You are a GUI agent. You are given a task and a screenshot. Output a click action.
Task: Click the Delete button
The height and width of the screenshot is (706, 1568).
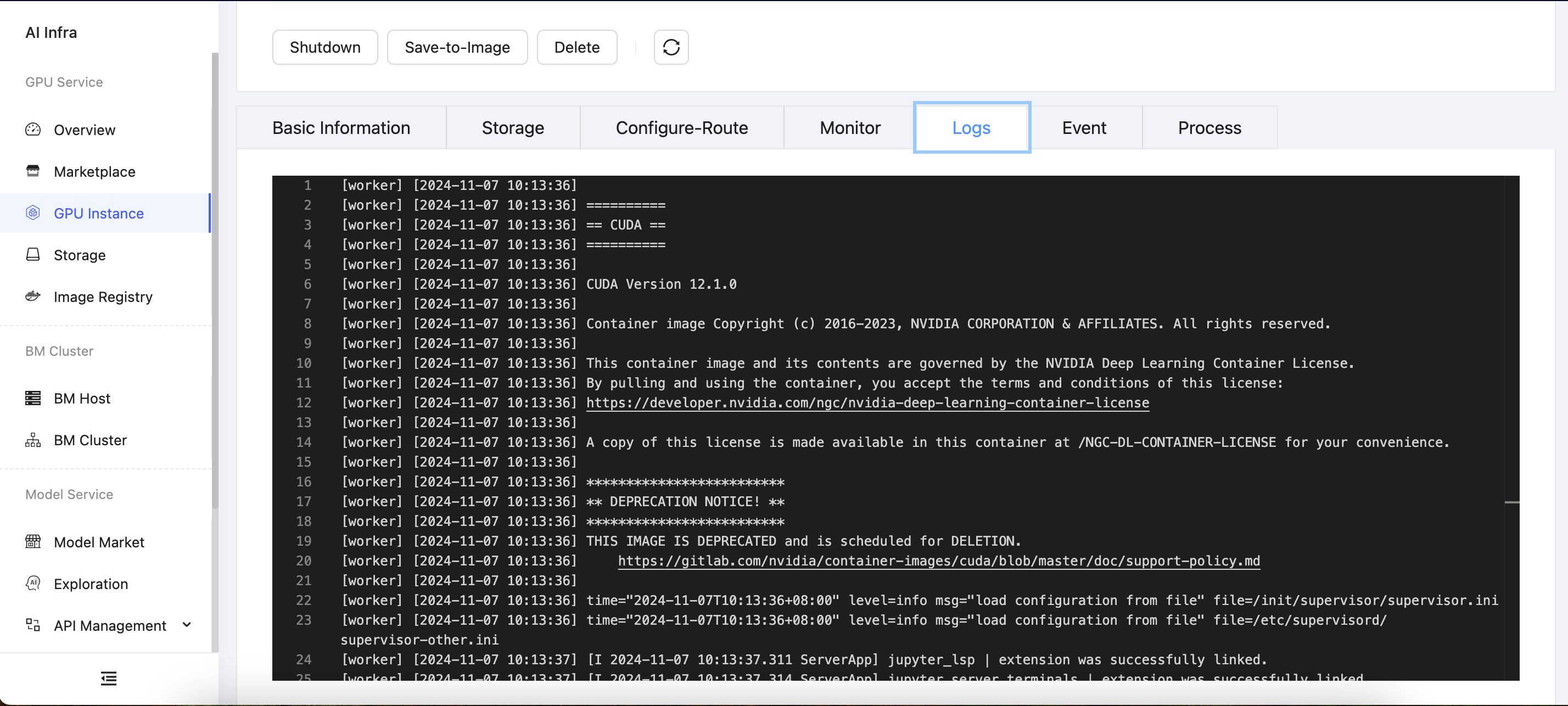[x=576, y=47]
